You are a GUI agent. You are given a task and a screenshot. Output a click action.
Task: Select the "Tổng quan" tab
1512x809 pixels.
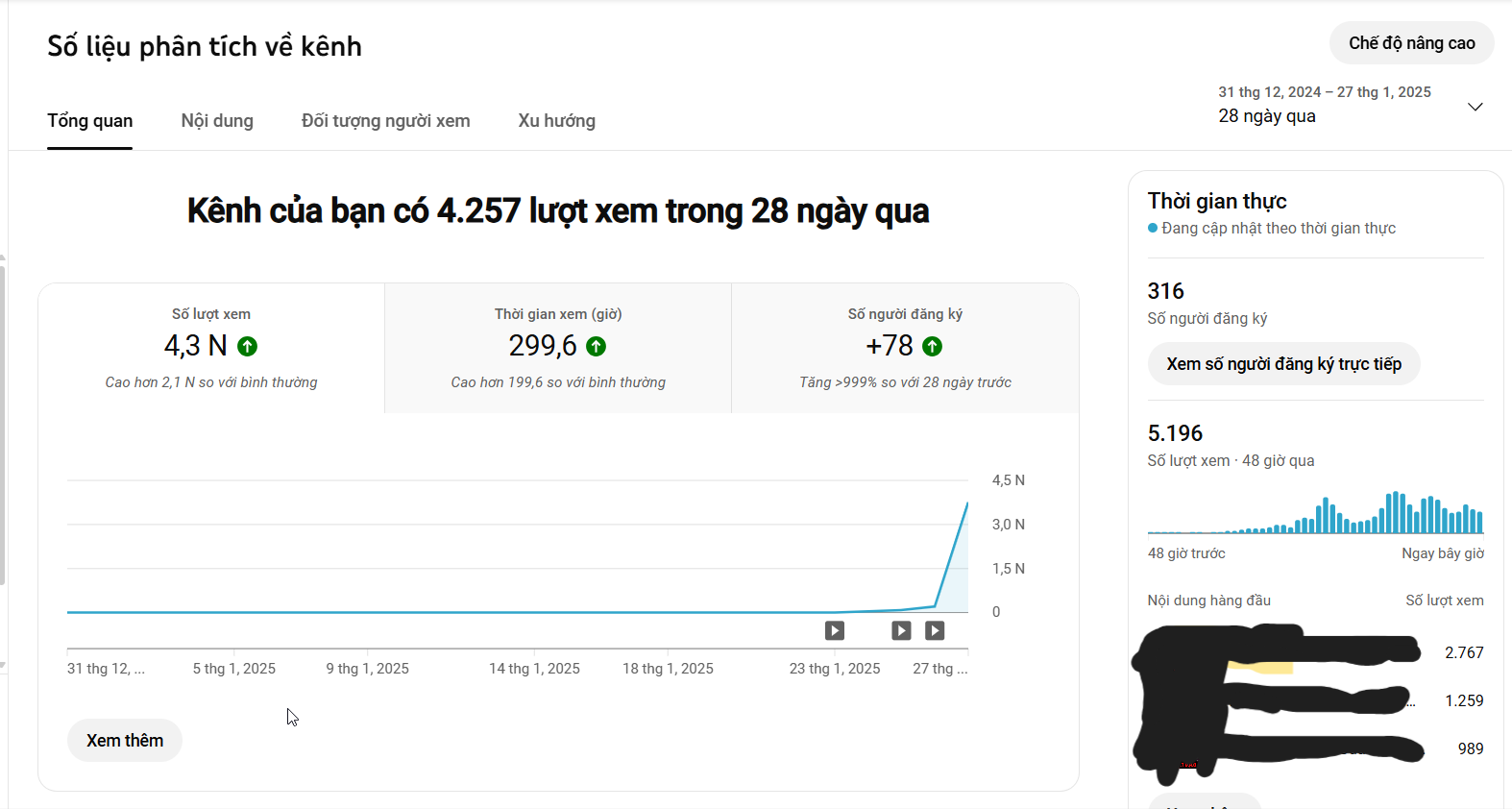tap(90, 121)
